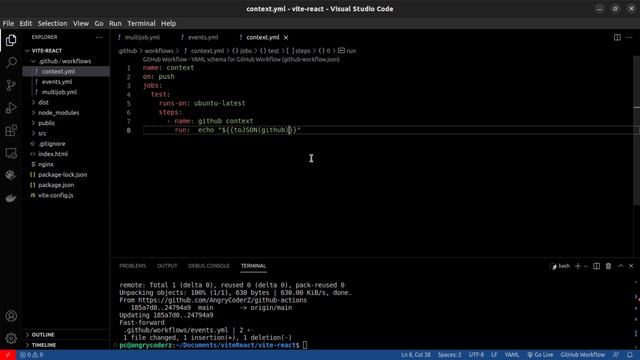Split the terminal panel

[x=596, y=266]
